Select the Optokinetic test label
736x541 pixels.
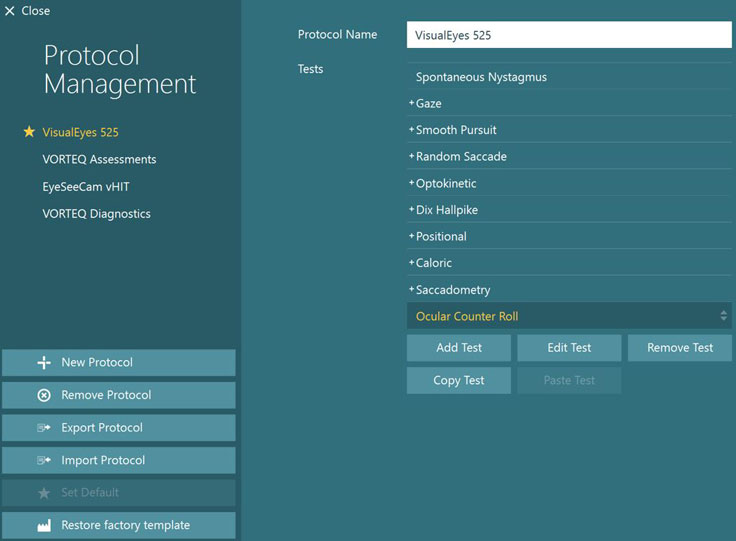pyautogui.click(x=446, y=183)
